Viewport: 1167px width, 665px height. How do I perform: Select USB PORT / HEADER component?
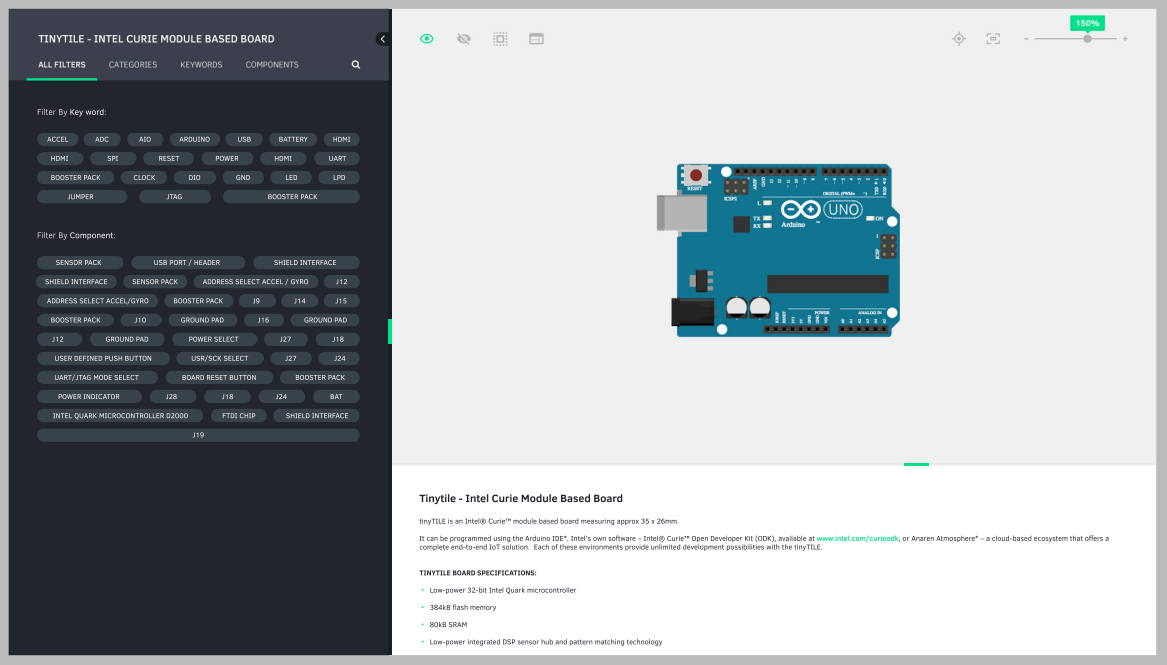click(187, 263)
